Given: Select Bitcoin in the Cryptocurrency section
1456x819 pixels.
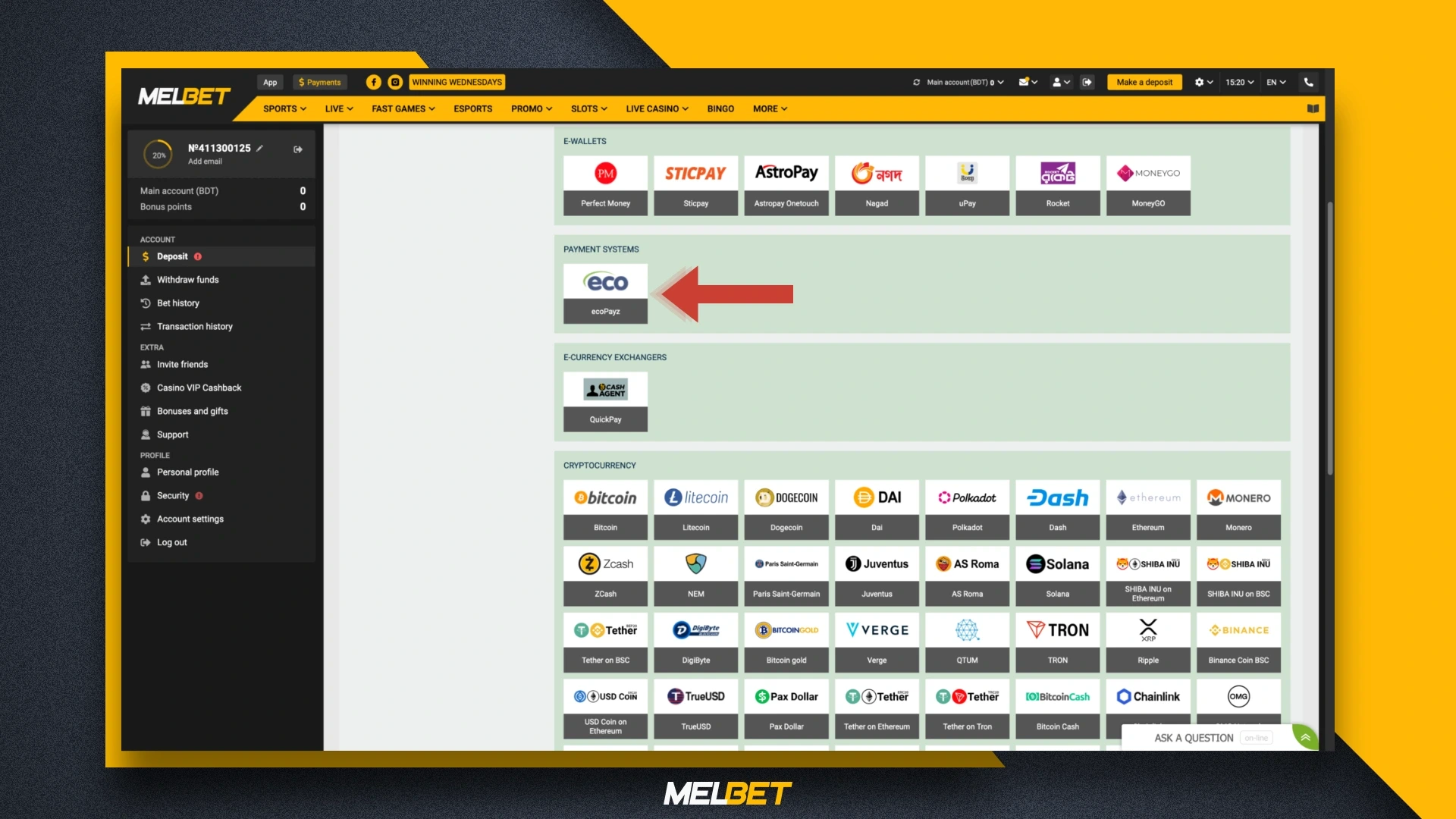Looking at the screenshot, I should pos(605,509).
